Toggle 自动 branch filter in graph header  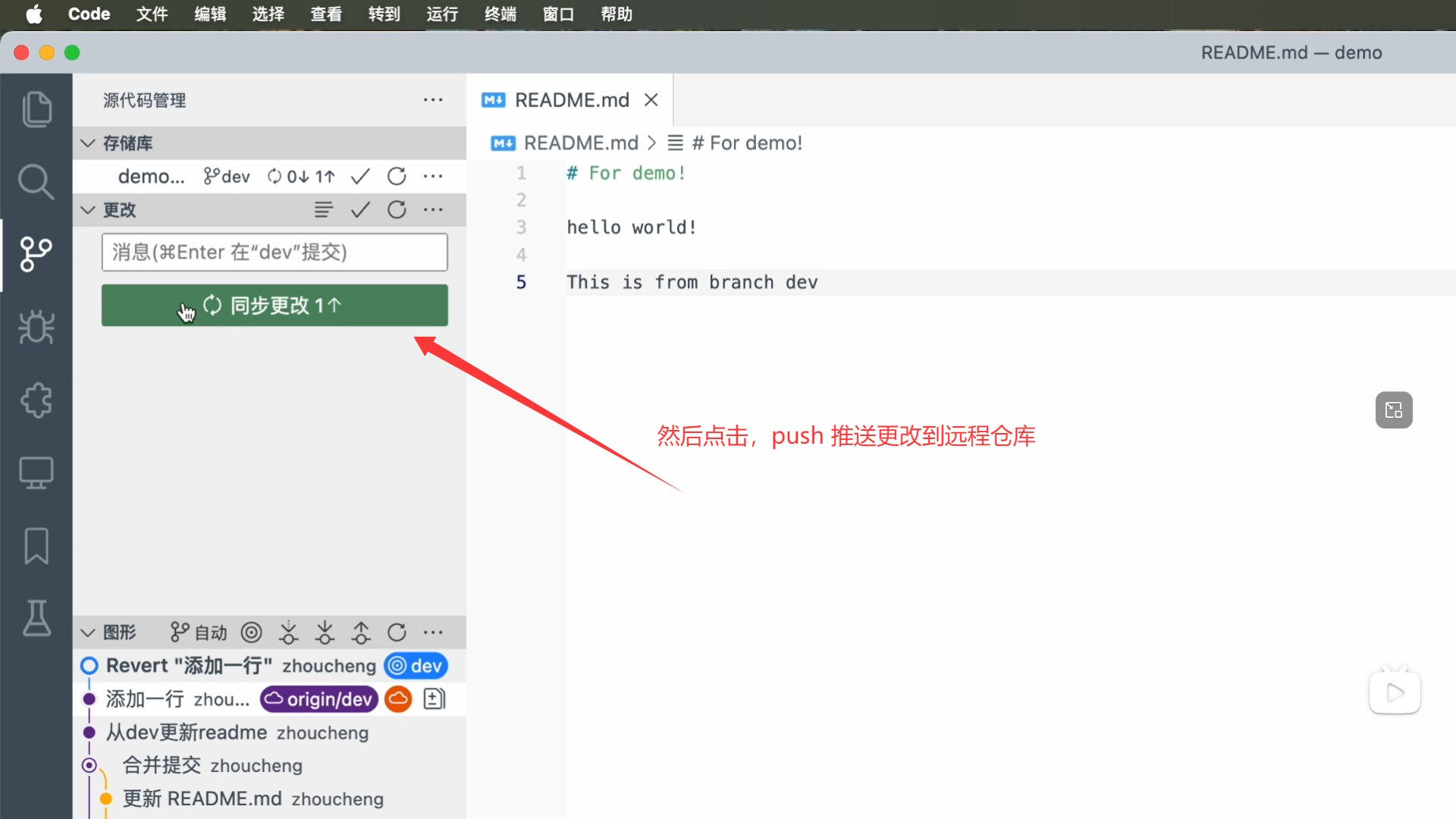tap(199, 632)
